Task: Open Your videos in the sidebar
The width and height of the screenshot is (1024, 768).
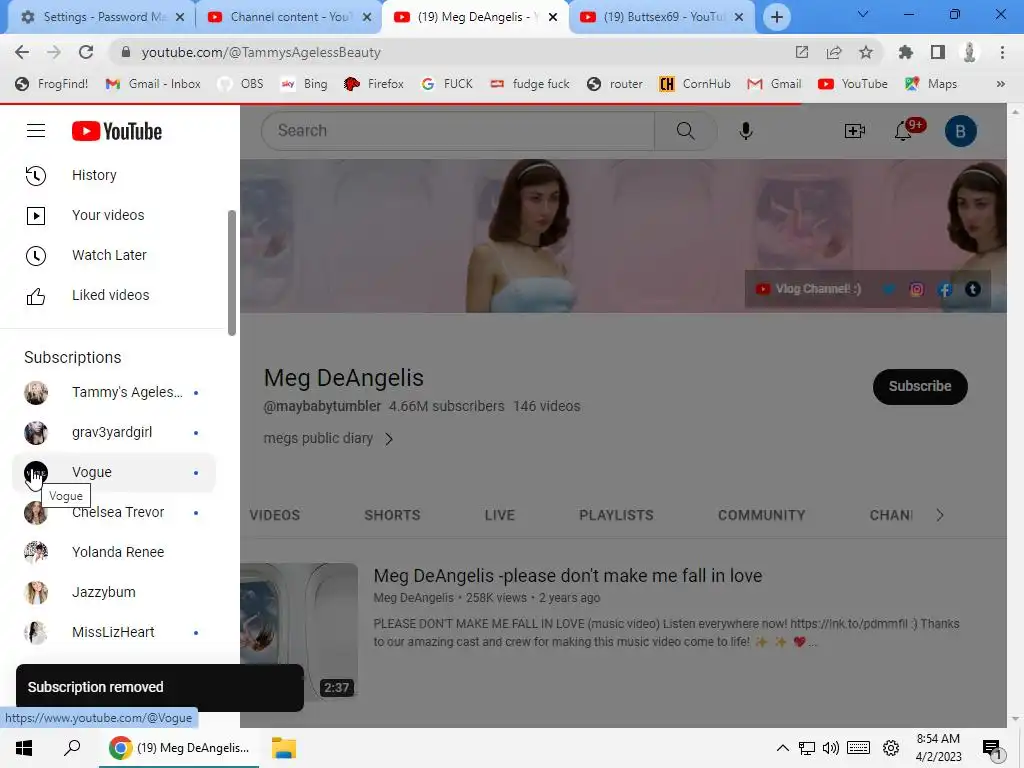Action: coord(114,215)
